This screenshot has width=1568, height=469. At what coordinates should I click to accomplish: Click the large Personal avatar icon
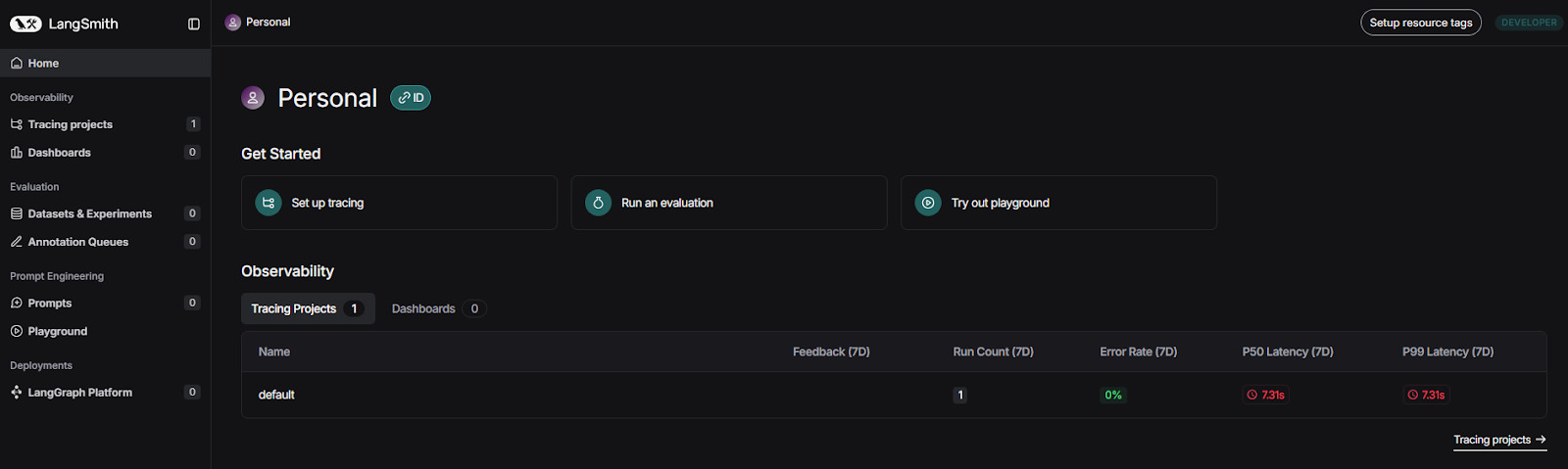coord(253,98)
